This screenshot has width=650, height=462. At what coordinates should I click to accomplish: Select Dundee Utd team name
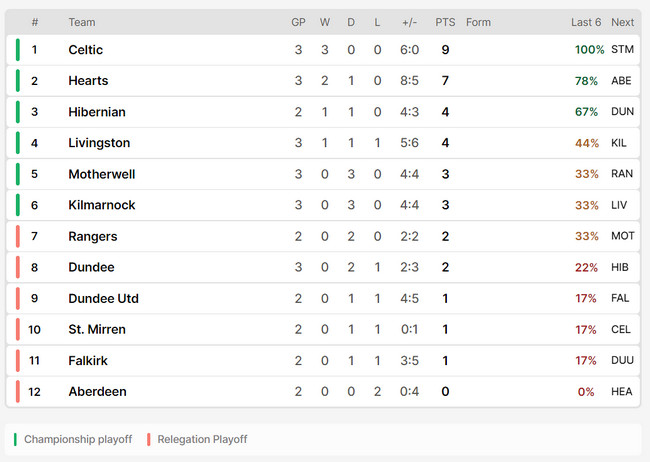coord(103,298)
